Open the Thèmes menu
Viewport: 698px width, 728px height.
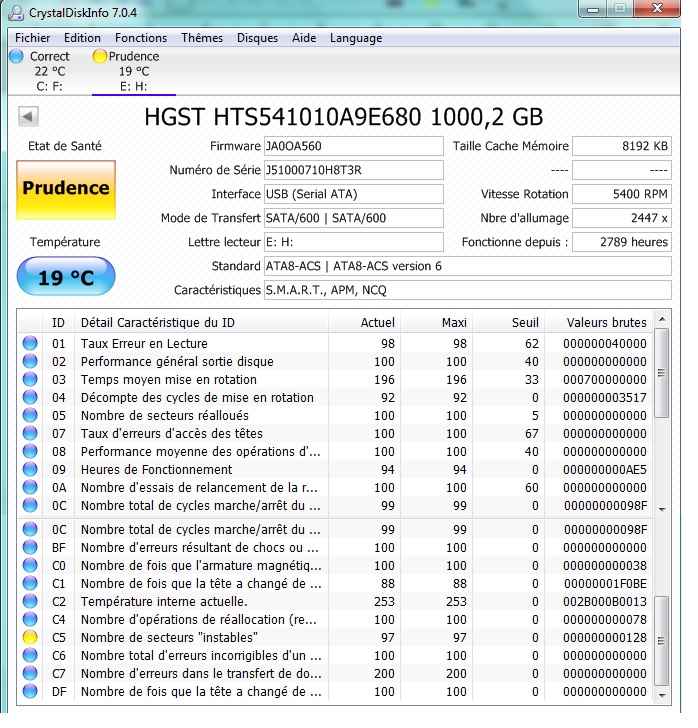pos(202,38)
